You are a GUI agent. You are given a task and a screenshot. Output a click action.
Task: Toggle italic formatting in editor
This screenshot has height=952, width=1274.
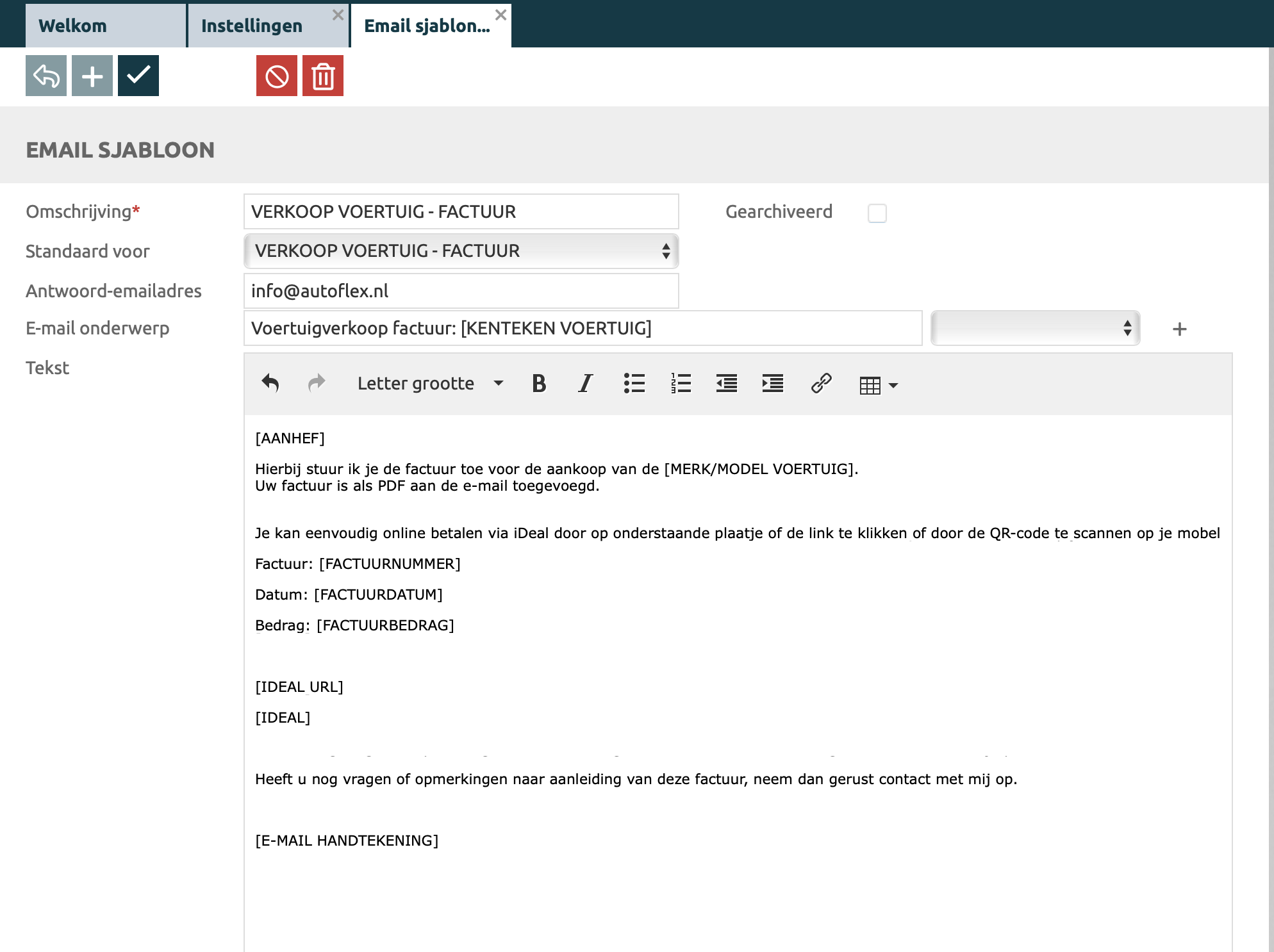[x=585, y=383]
